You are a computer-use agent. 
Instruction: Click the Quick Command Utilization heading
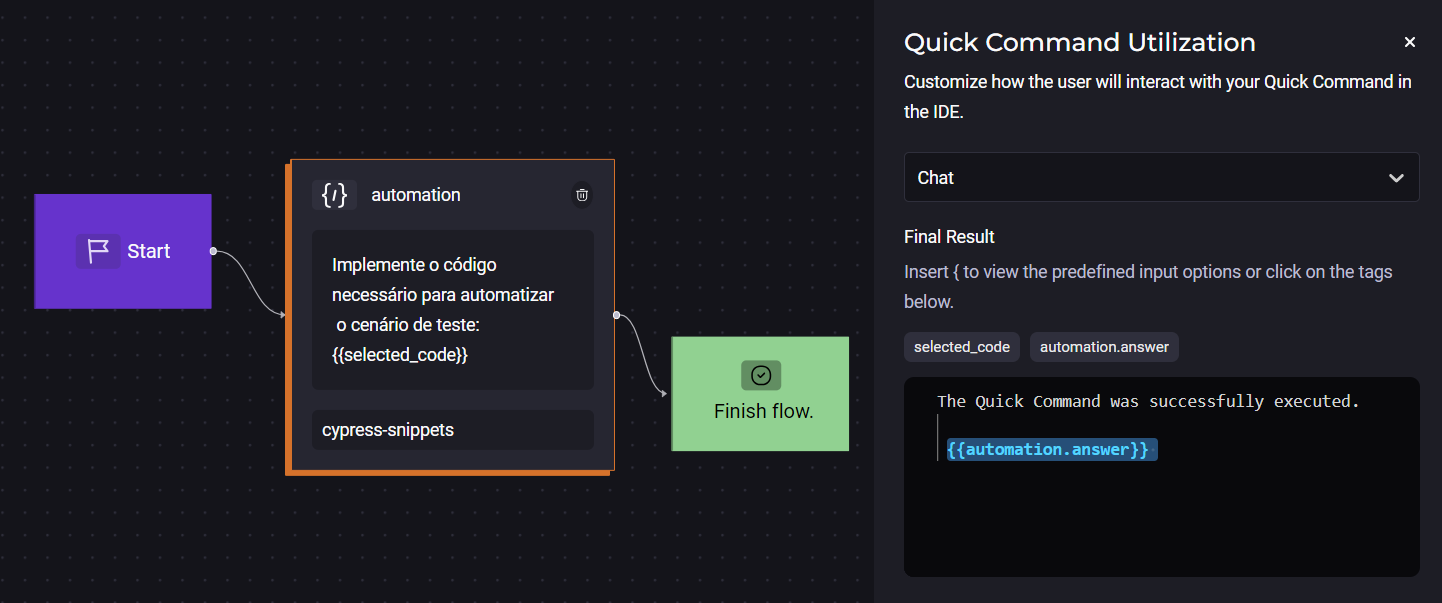(1080, 42)
